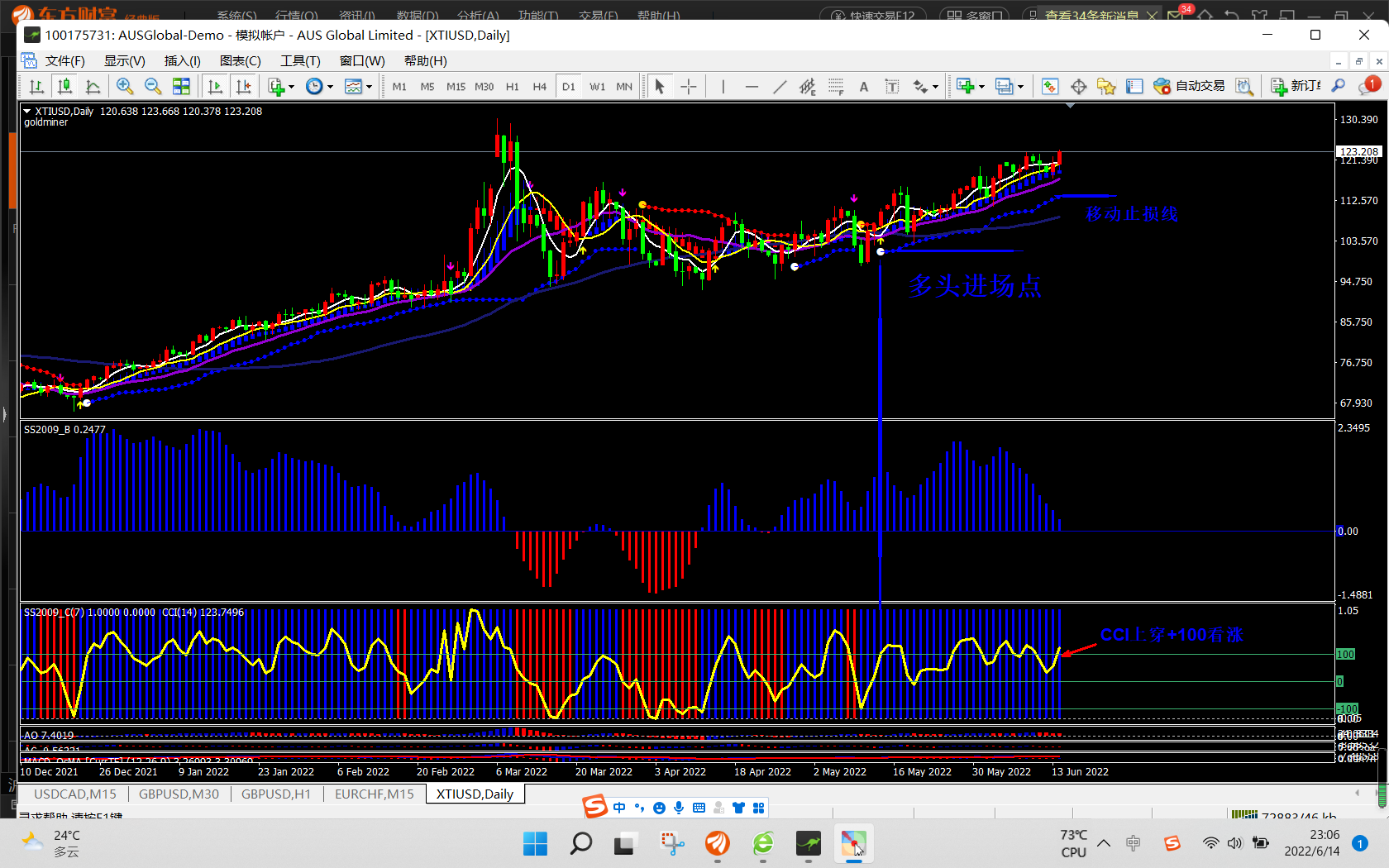
Task: Draw a horizontal line
Action: [752, 86]
